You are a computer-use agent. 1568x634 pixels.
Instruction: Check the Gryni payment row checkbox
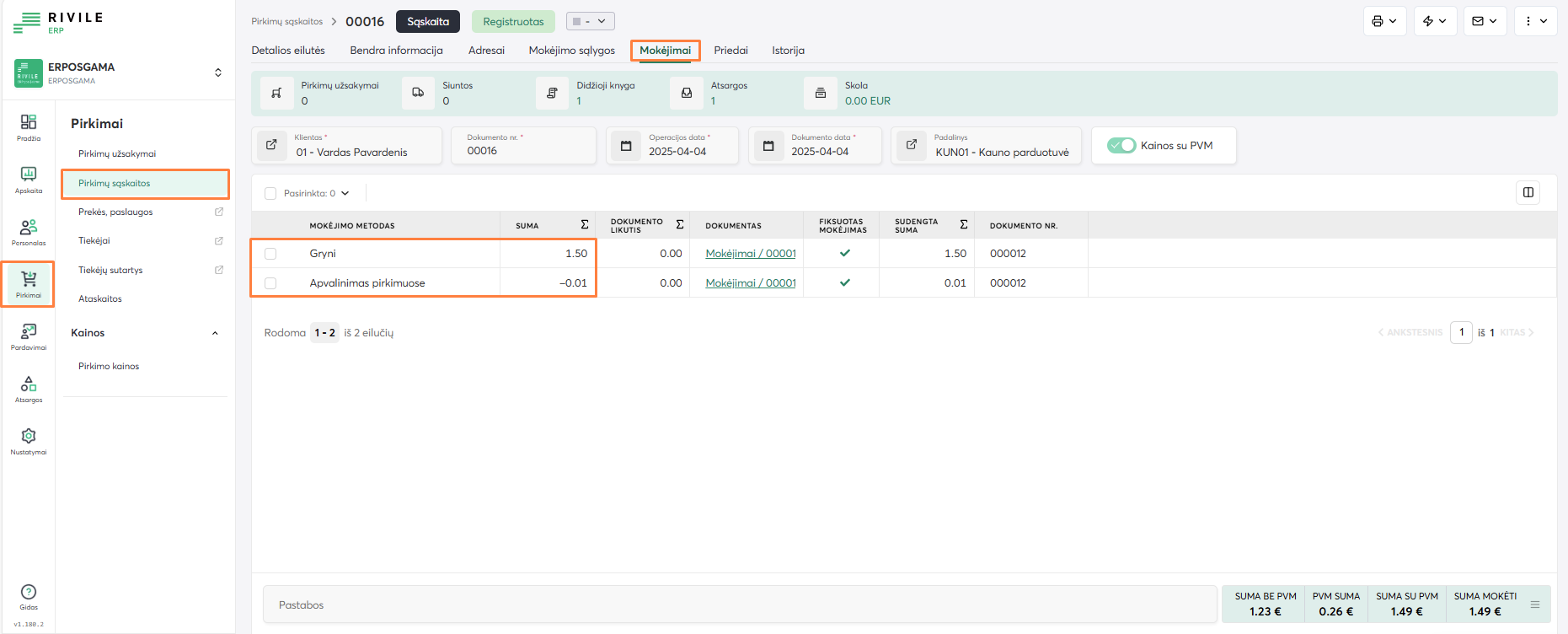270,254
